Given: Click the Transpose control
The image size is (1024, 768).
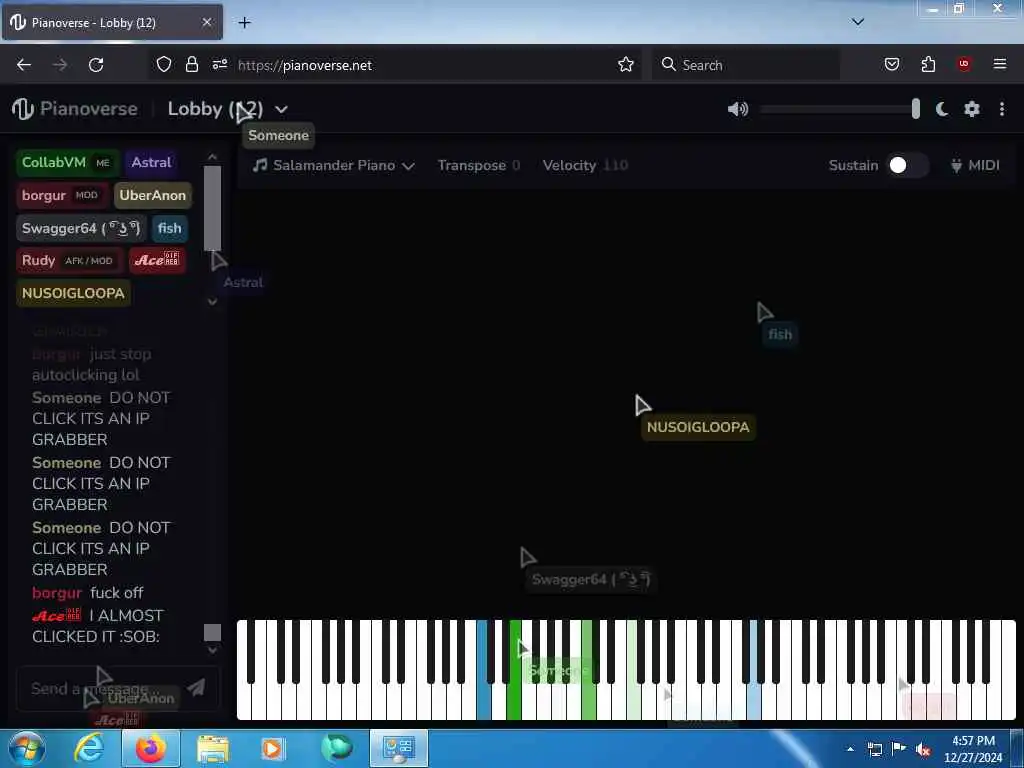Looking at the screenshot, I should click(478, 166).
